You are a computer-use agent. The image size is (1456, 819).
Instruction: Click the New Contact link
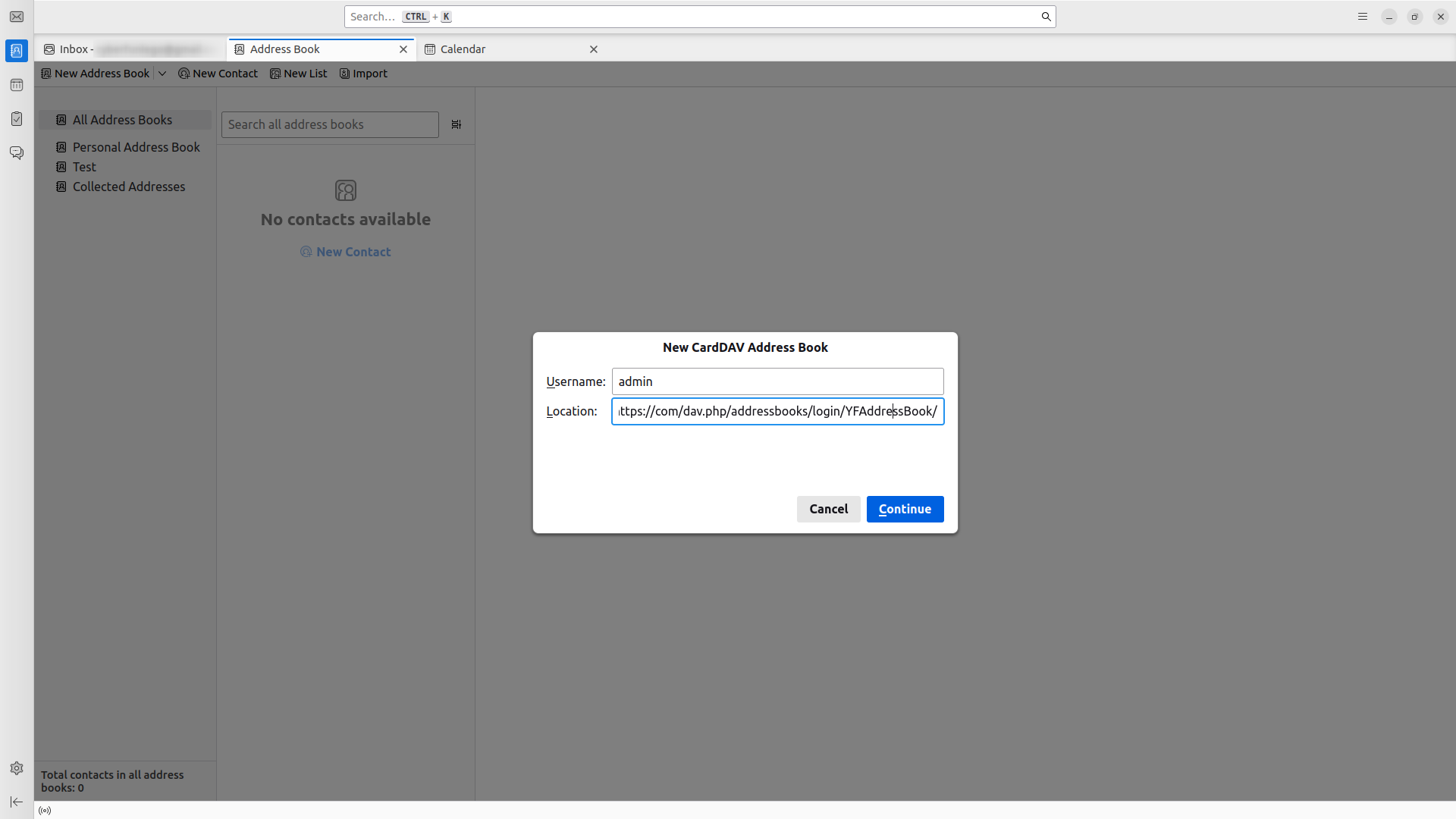click(346, 252)
